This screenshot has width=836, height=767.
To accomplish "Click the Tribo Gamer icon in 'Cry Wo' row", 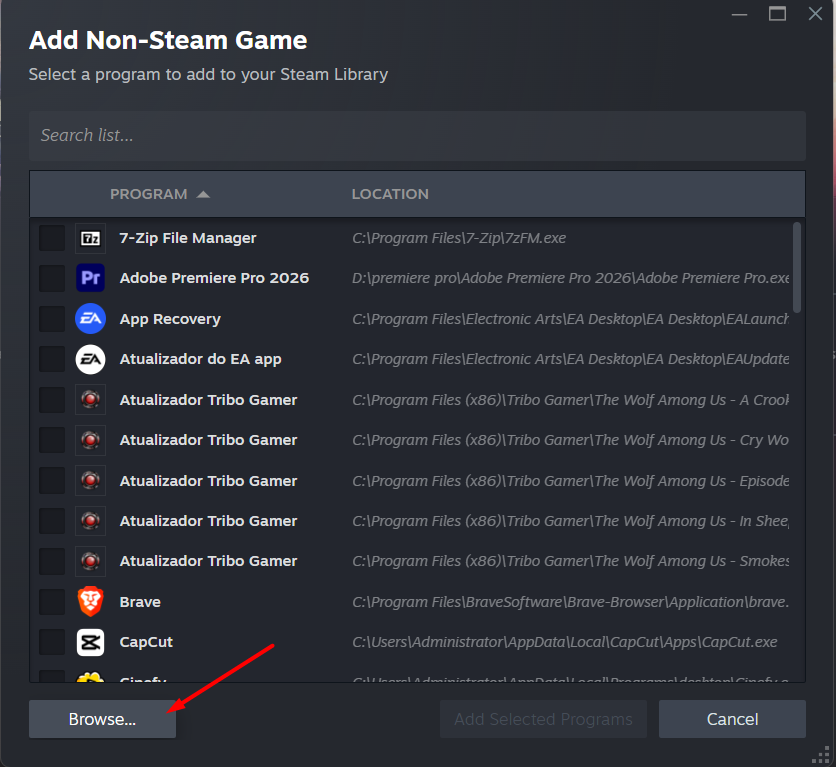I will click(90, 440).
